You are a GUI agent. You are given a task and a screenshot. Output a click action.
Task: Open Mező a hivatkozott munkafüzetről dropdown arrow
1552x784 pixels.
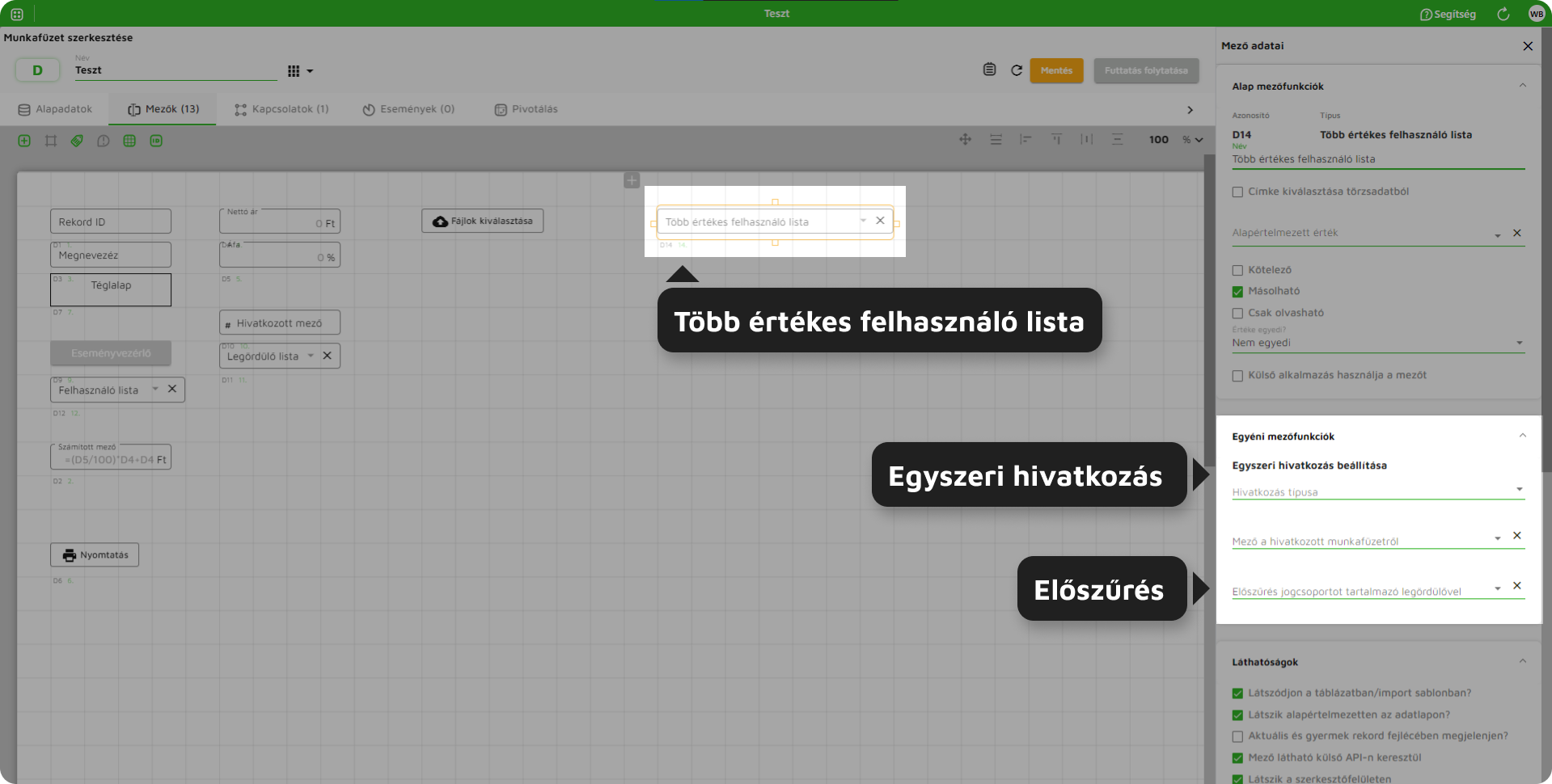click(1498, 537)
